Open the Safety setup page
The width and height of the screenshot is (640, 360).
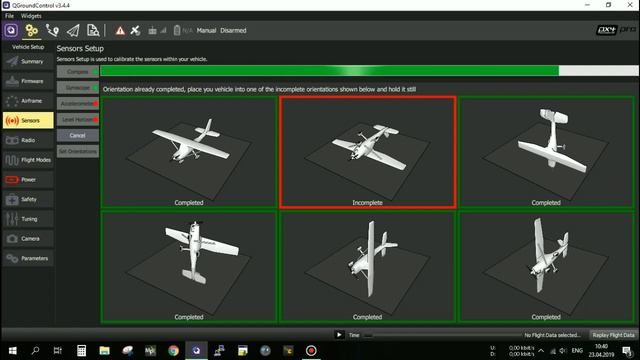pos(28,199)
